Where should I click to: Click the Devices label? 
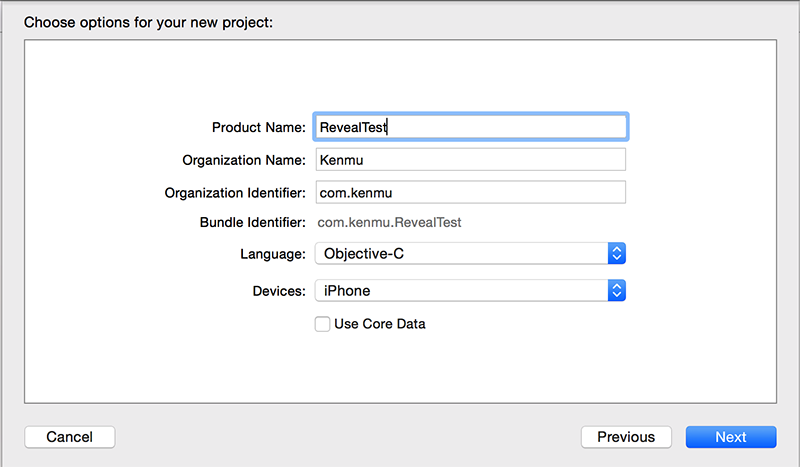point(279,291)
